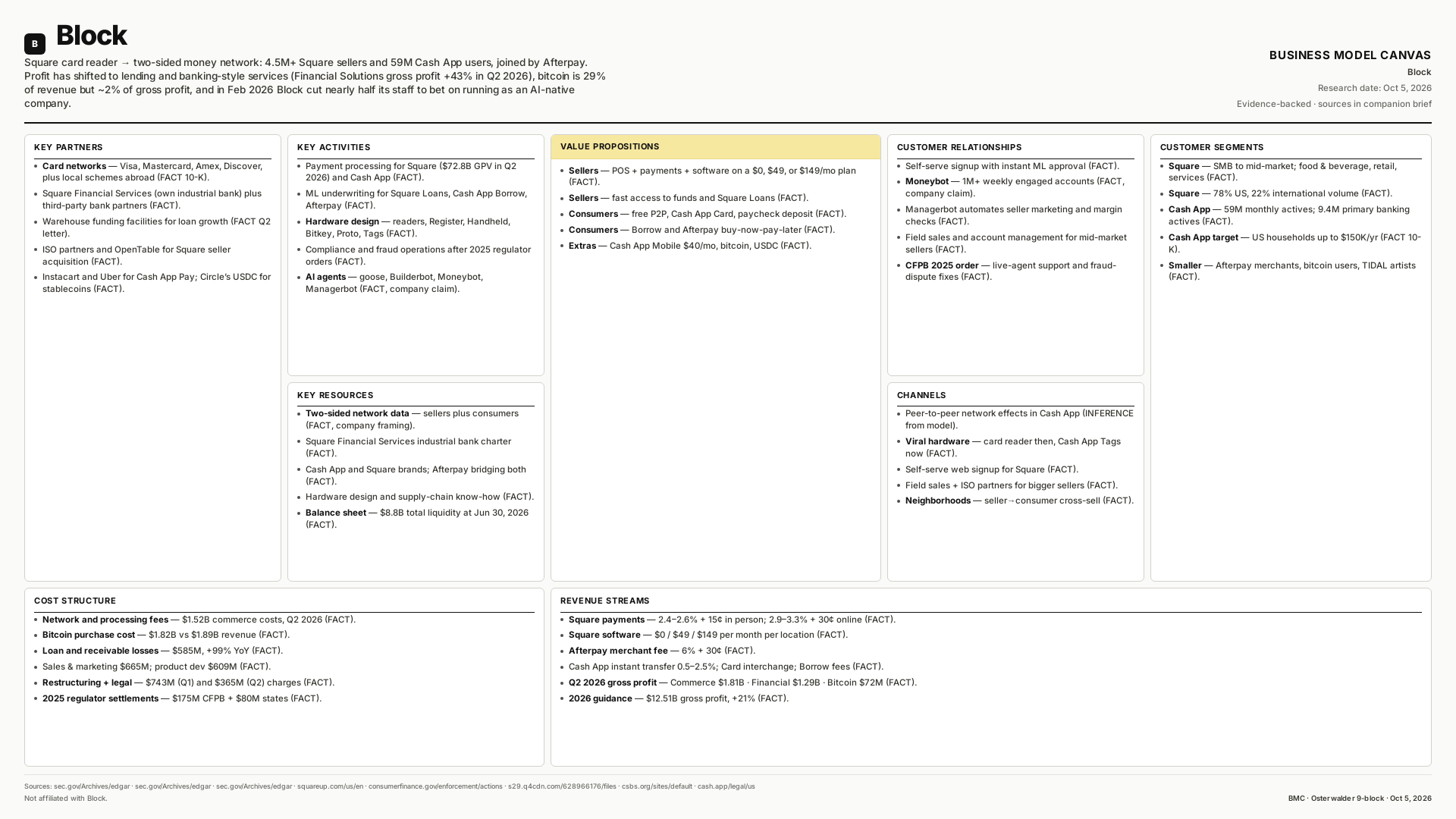Click the Hardware design activity bullet

pos(416,227)
